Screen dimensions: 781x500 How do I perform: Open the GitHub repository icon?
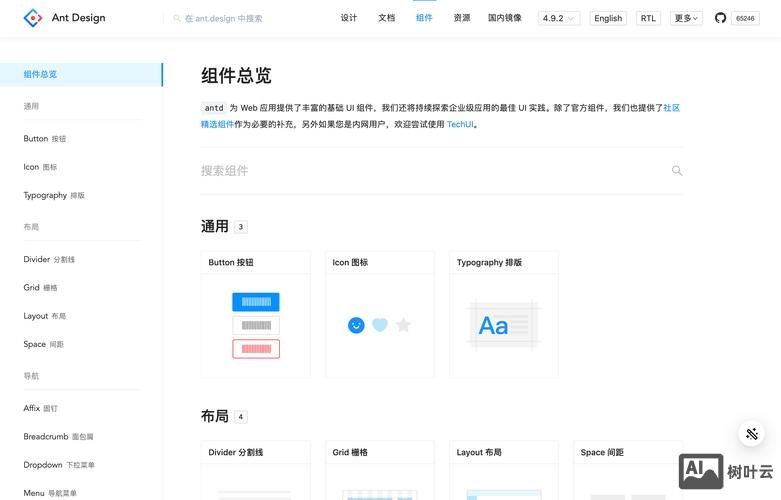(720, 18)
